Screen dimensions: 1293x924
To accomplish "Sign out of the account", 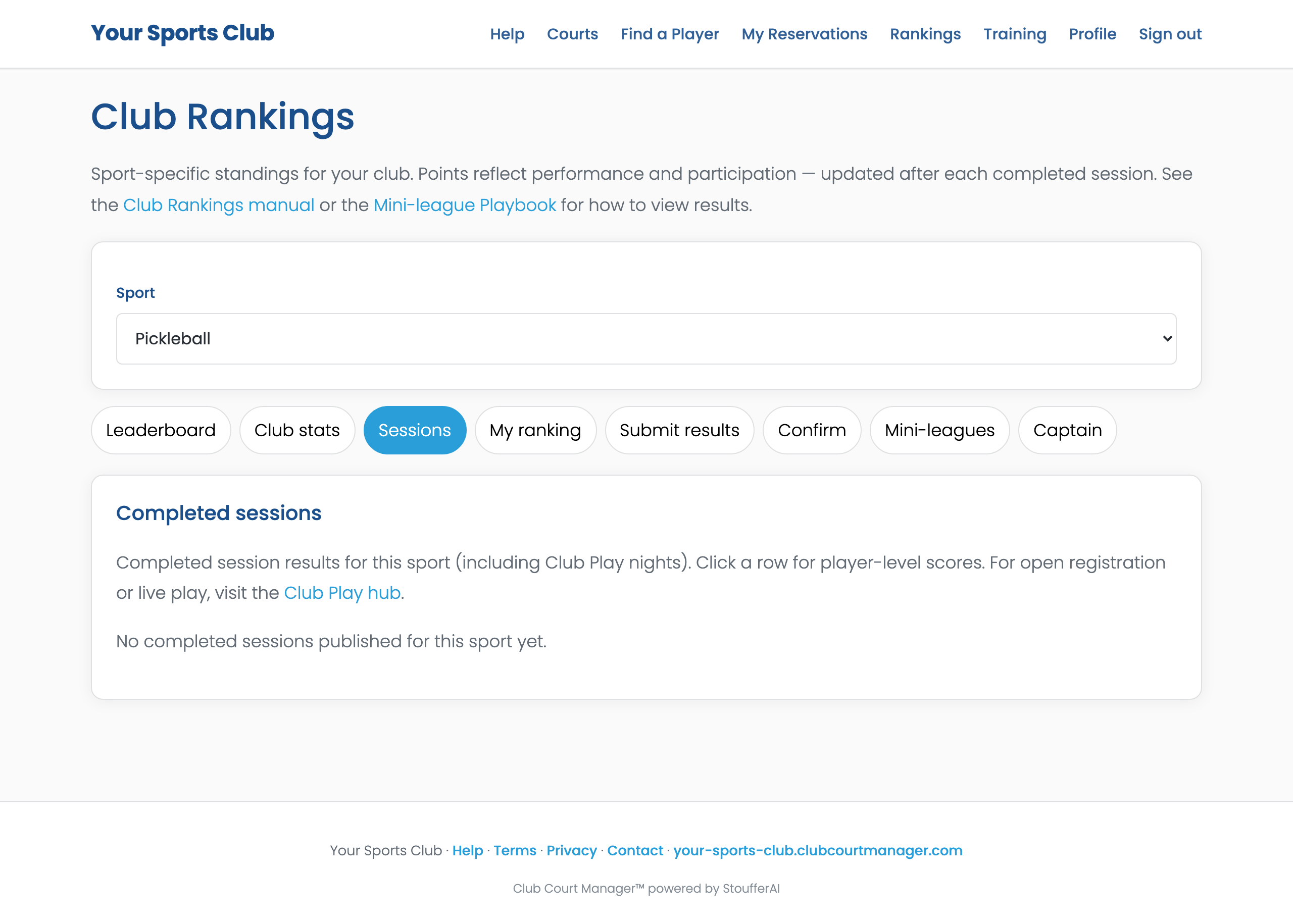I will point(1170,34).
